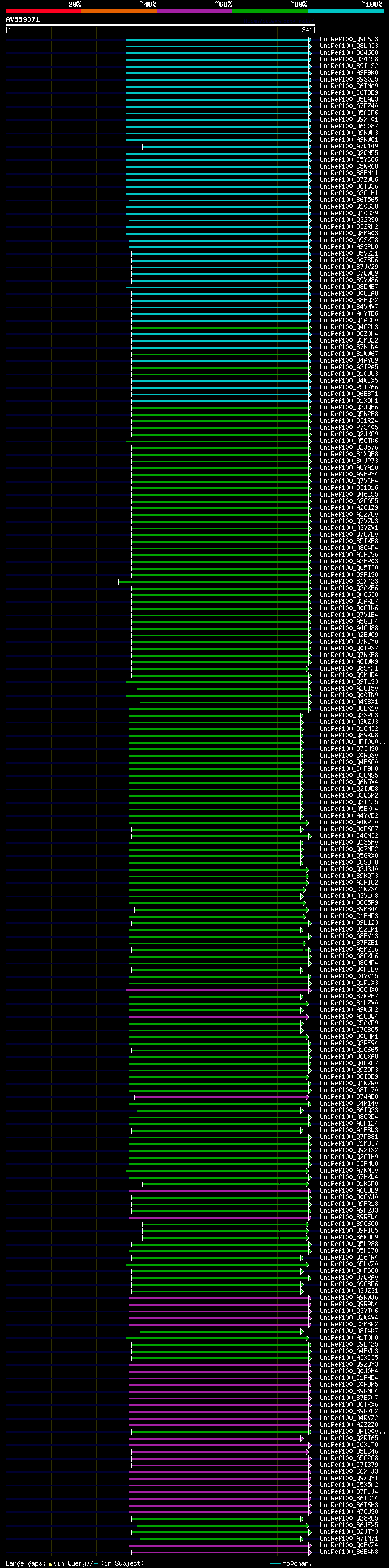Screen dimensions: 389x1568
Task: Select label UniRef100_A4WRI0
Action: click(x=349, y=823)
